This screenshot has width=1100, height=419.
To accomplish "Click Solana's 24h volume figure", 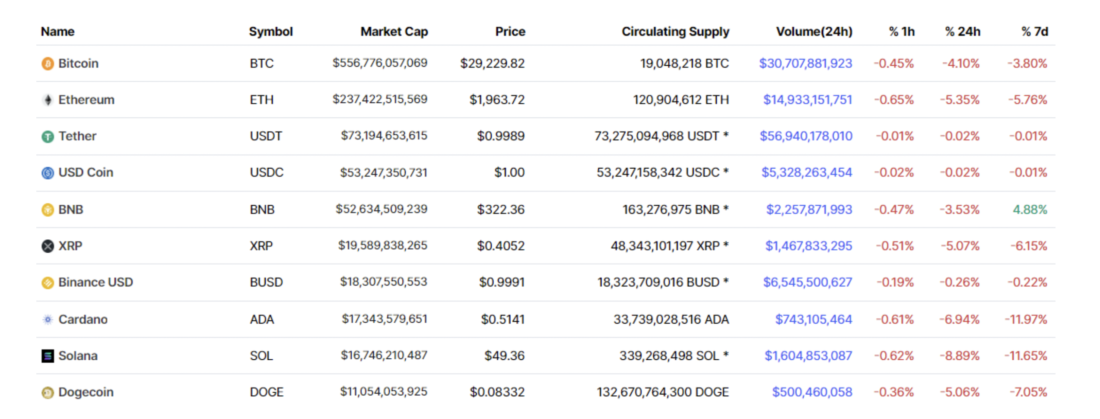I will pyautogui.click(x=808, y=356).
